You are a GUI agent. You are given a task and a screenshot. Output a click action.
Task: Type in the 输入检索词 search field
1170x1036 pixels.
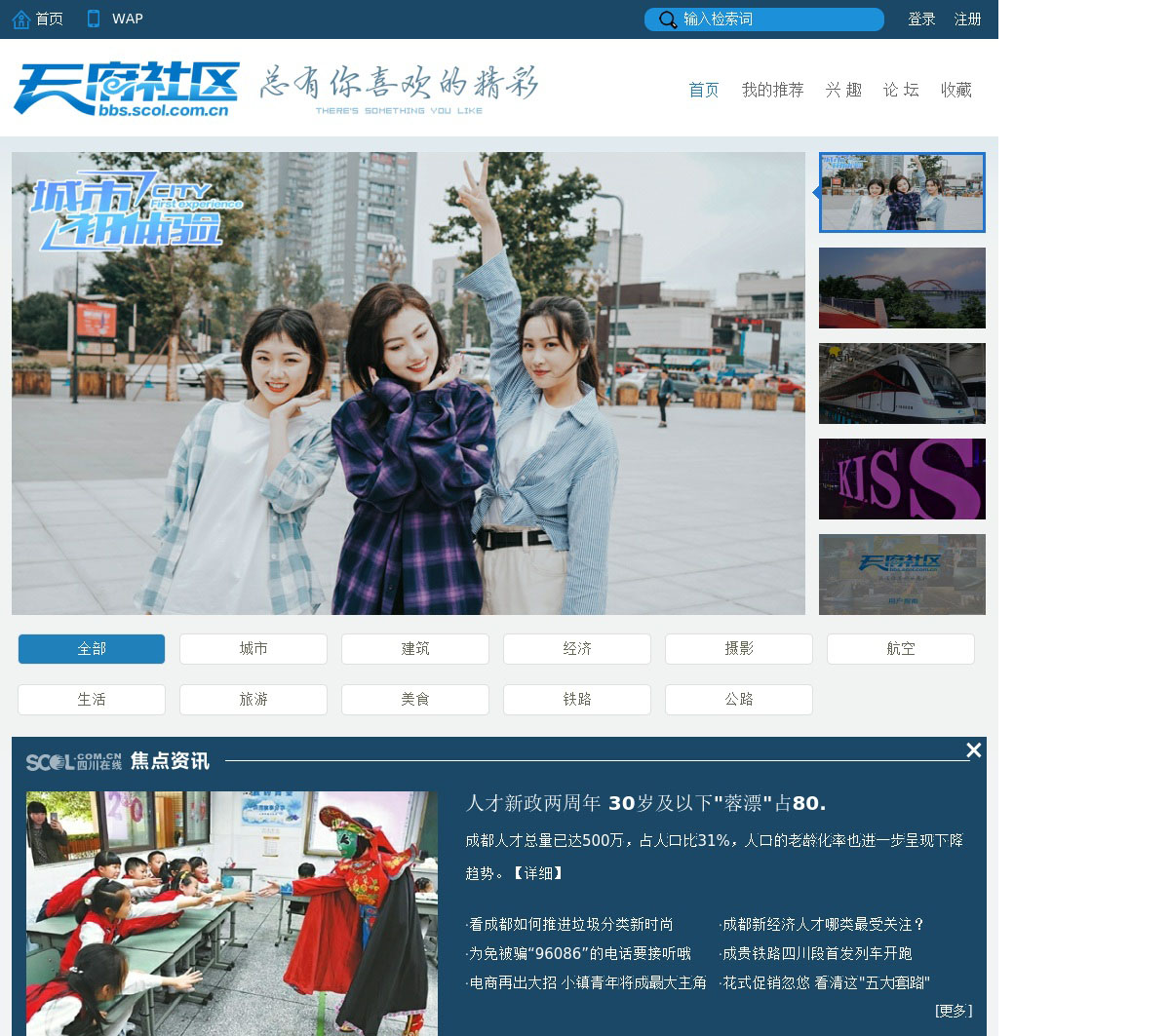point(778,19)
